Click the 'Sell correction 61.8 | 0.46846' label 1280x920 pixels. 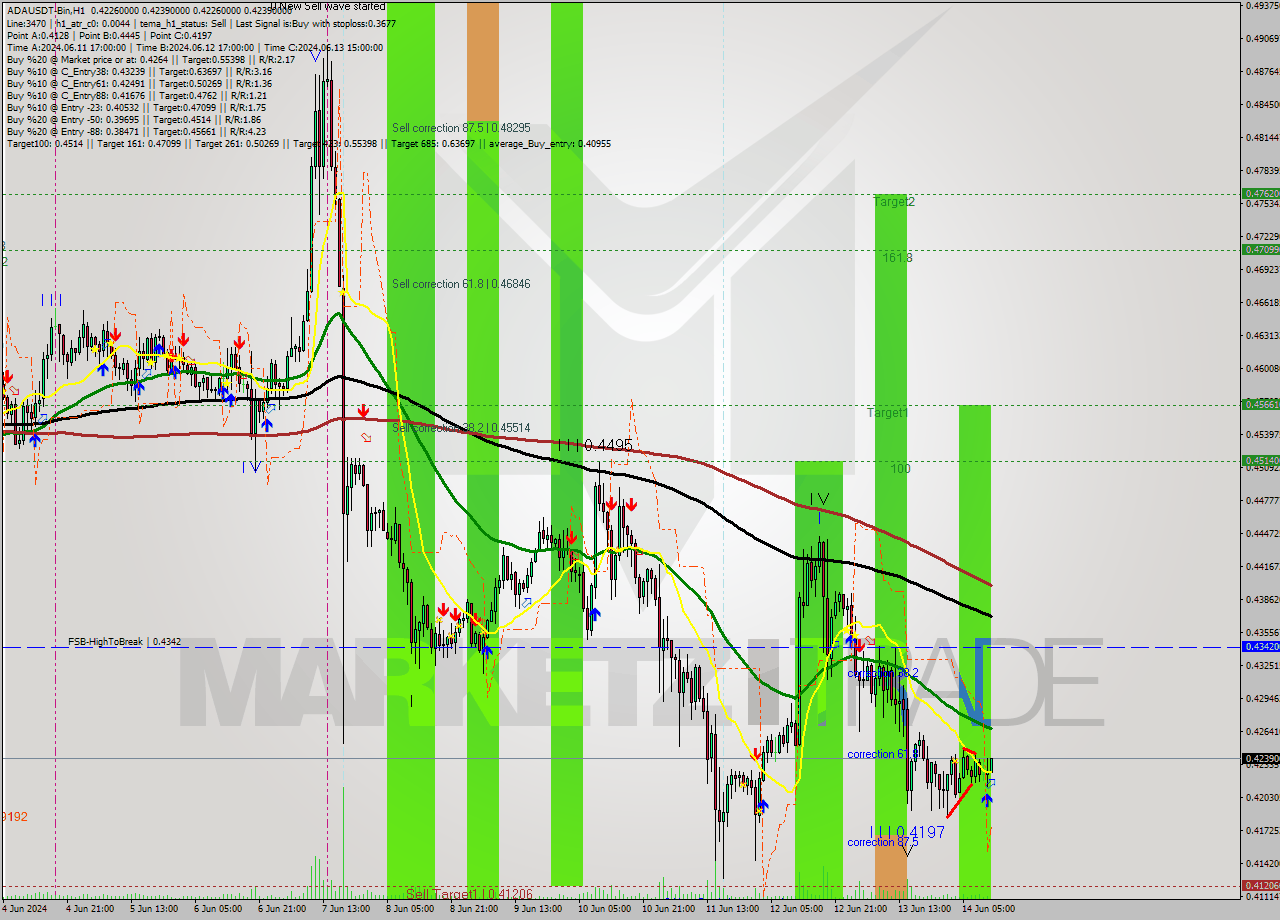pyautogui.click(x=461, y=284)
